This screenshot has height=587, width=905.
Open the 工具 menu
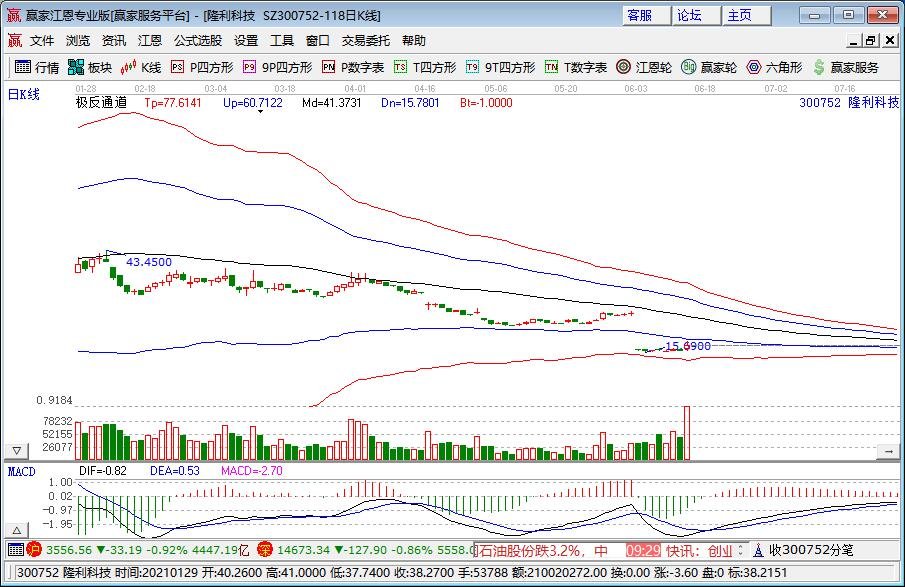point(282,40)
